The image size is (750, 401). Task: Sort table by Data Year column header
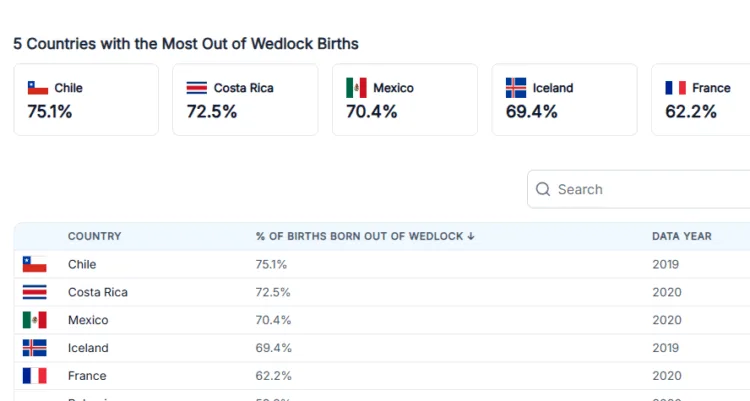(681, 237)
